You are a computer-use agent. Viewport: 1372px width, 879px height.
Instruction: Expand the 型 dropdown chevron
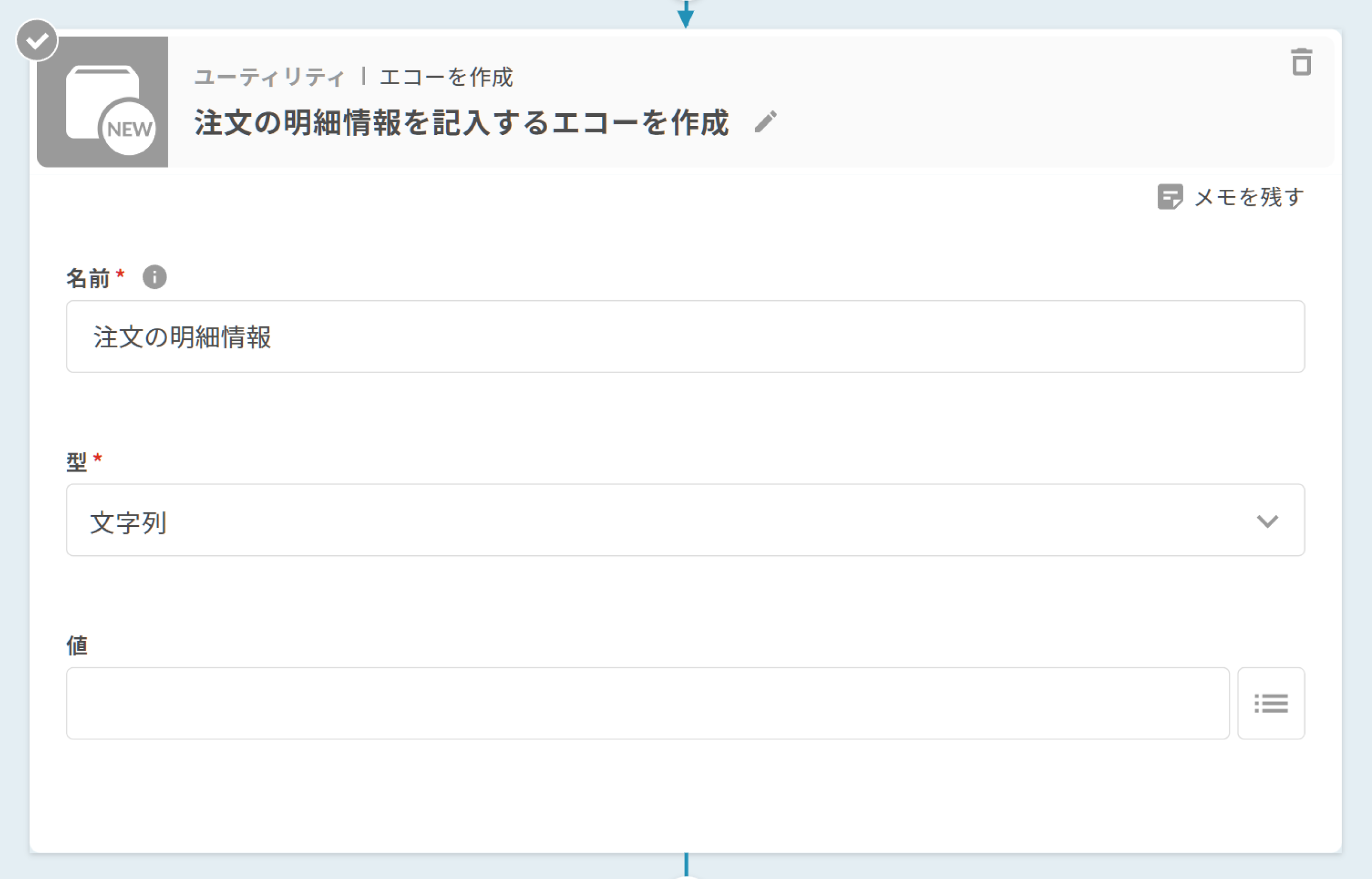point(1267,520)
